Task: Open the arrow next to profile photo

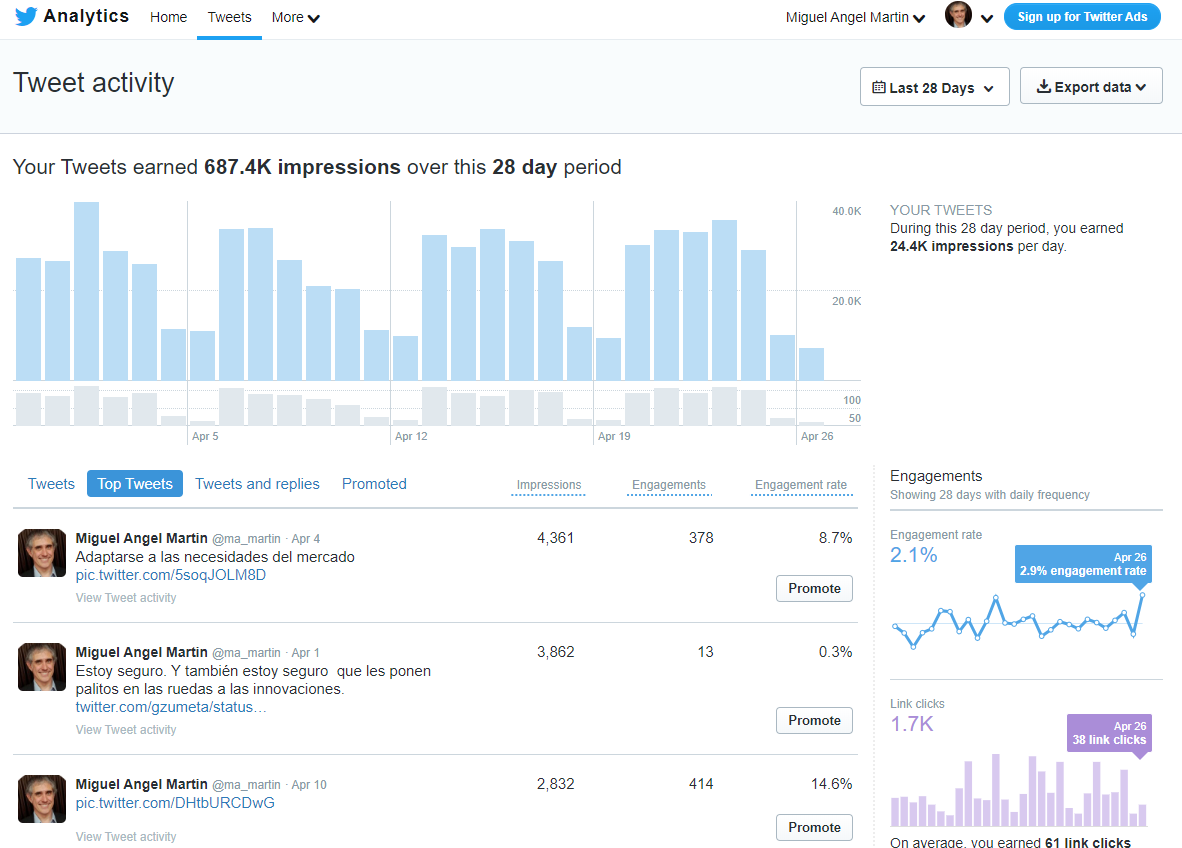Action: point(987,18)
